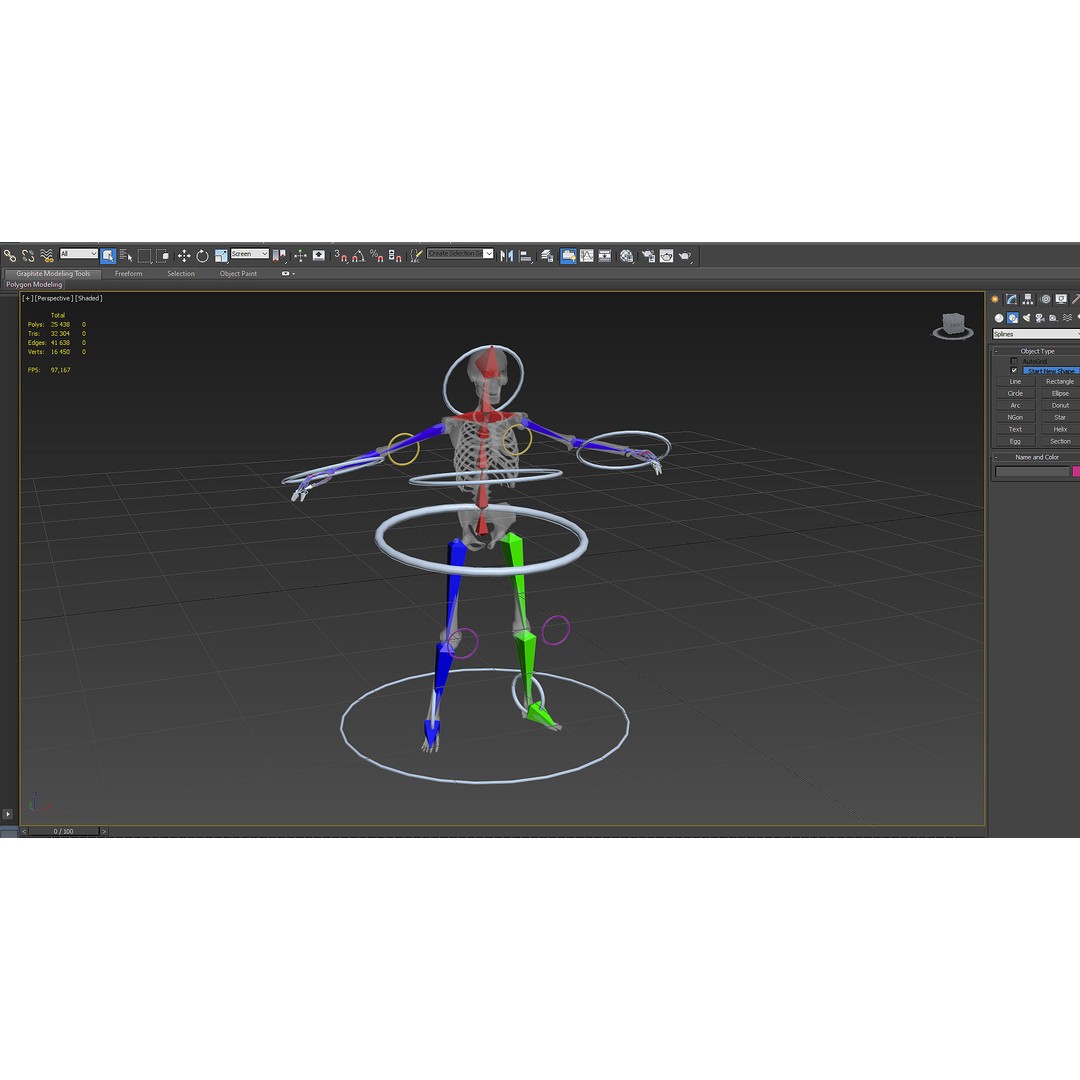Open the Reference Coordinate System dropdown showing Screen
The height and width of the screenshot is (1080, 1080).
[x=245, y=254]
